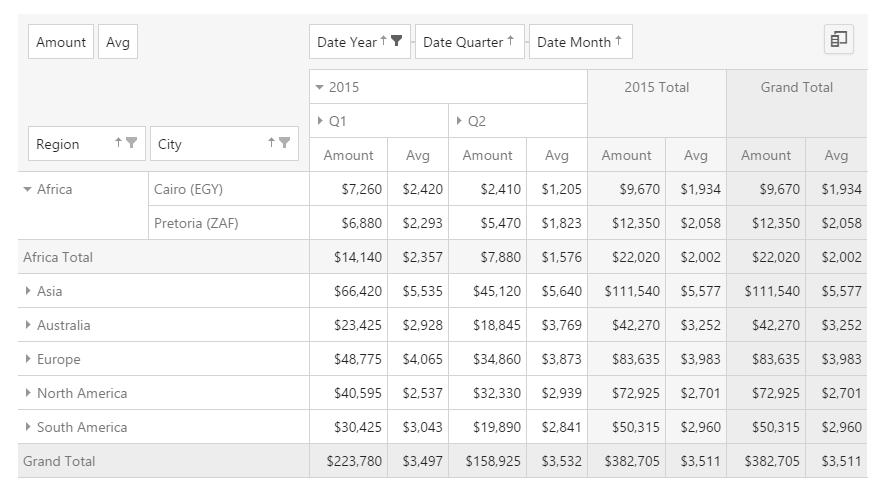Expand the Asia region row
The width and height of the screenshot is (886, 493).
(28, 291)
